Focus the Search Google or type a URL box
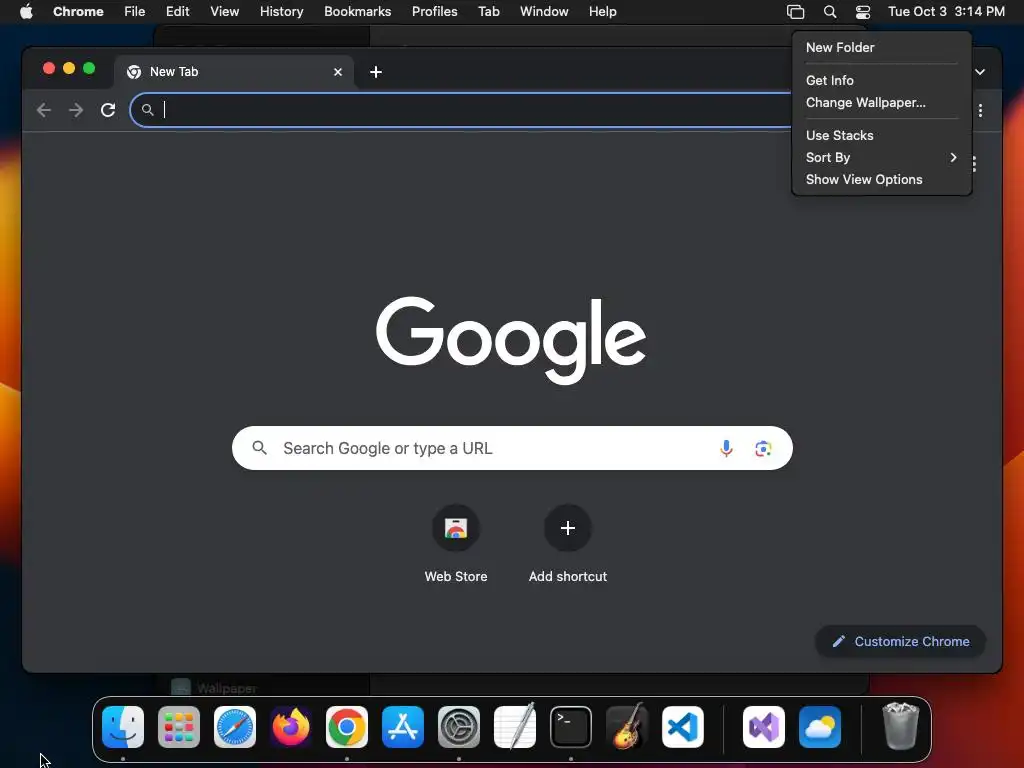This screenshot has height=768, width=1024. (512, 449)
